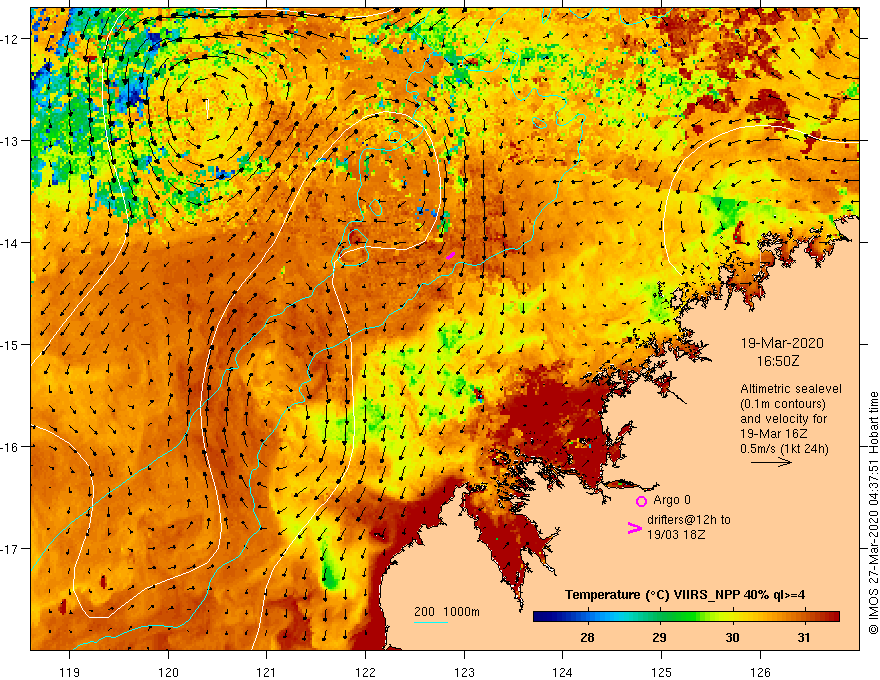Click the eddy center near 120.4E 12.7S
Image resolution: width=880 pixels, height=680 pixels.
point(207,108)
